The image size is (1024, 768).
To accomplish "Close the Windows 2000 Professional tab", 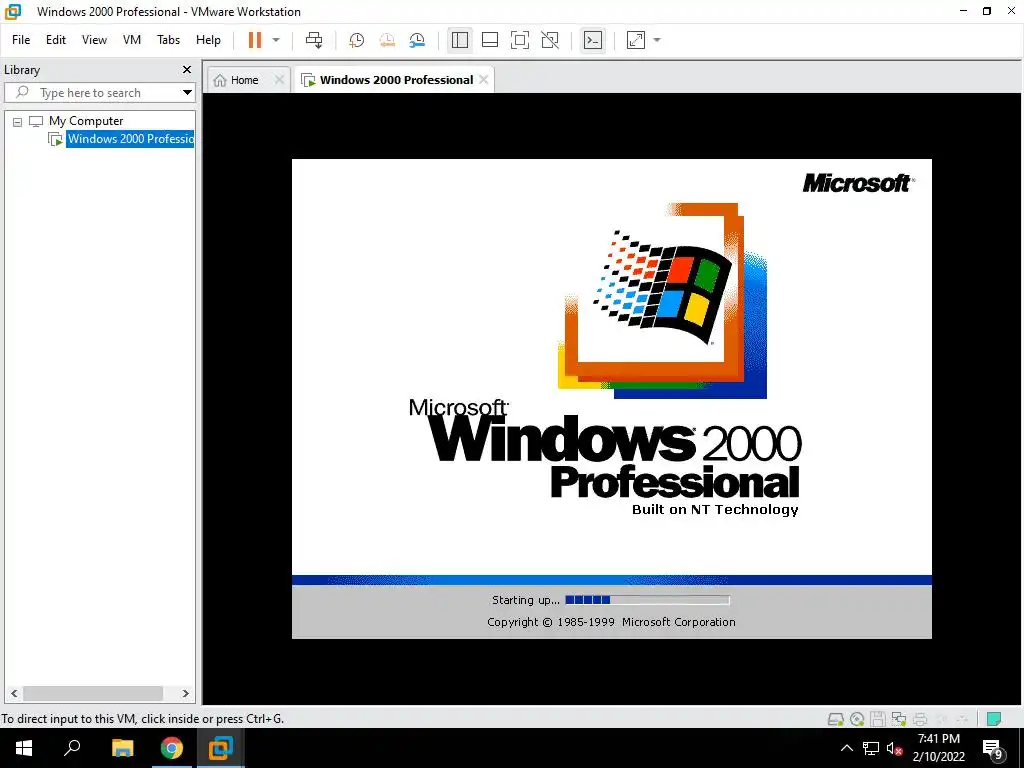I will pyautogui.click(x=483, y=80).
